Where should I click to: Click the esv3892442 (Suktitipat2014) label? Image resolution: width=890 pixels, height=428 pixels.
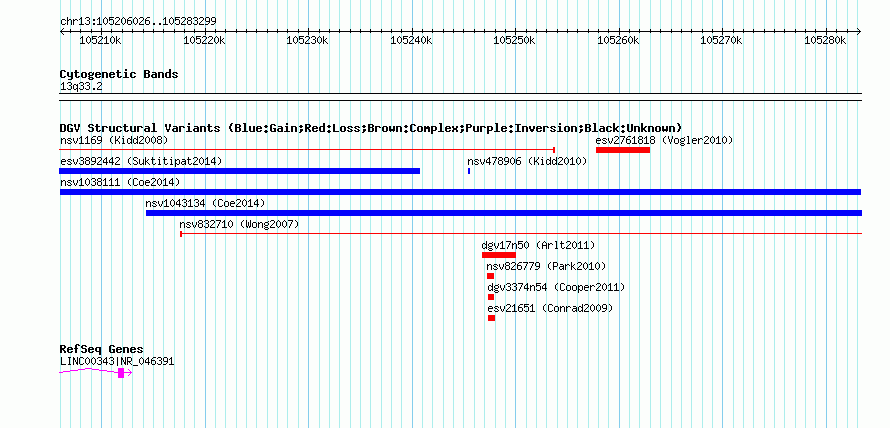pos(141,161)
